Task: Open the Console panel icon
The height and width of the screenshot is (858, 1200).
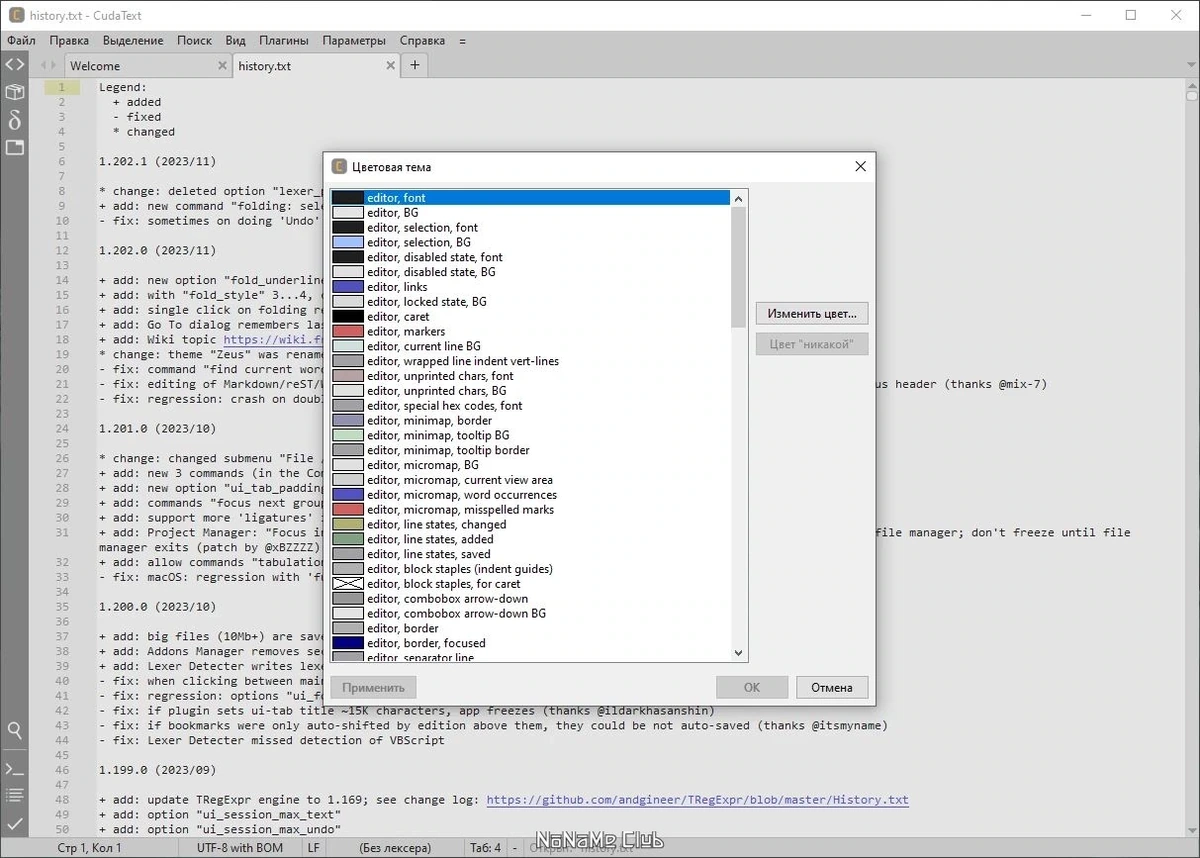Action: 14,769
